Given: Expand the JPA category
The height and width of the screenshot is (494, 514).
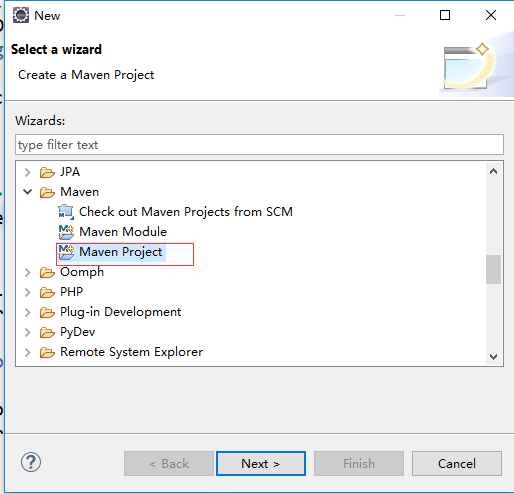Looking at the screenshot, I should 28,172.
